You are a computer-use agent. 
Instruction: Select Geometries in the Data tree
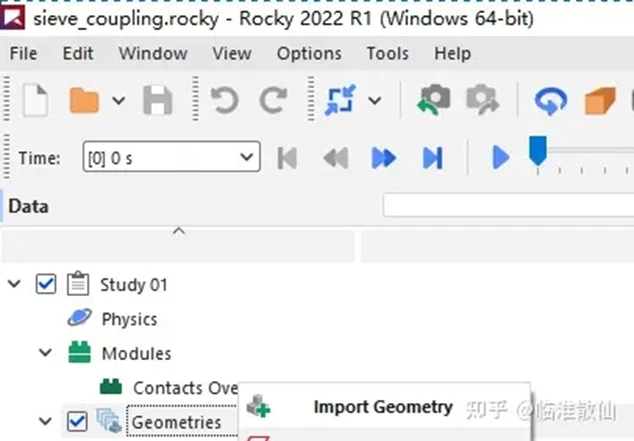[x=176, y=423]
